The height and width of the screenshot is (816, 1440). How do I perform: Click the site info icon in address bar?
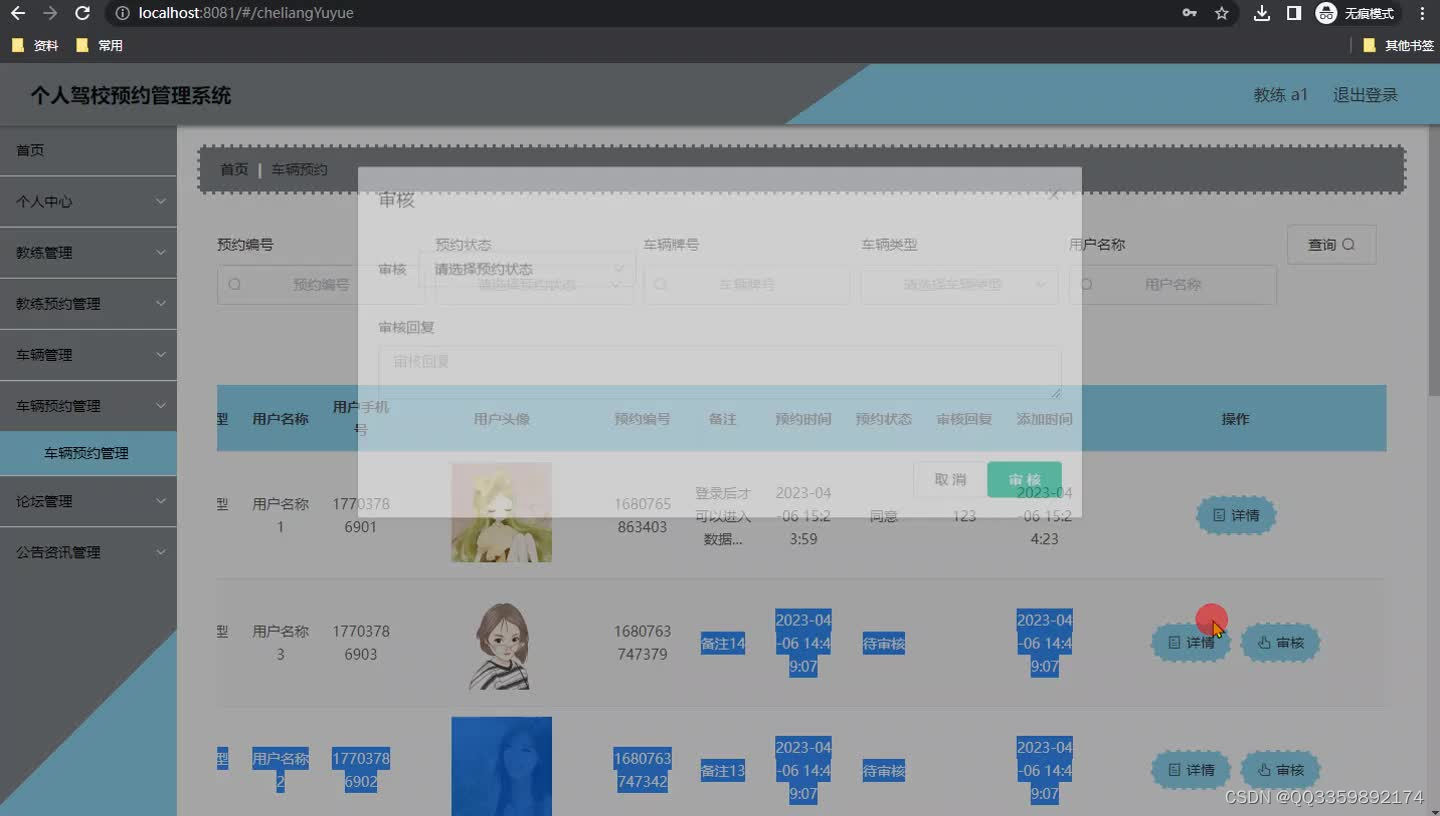click(x=121, y=13)
